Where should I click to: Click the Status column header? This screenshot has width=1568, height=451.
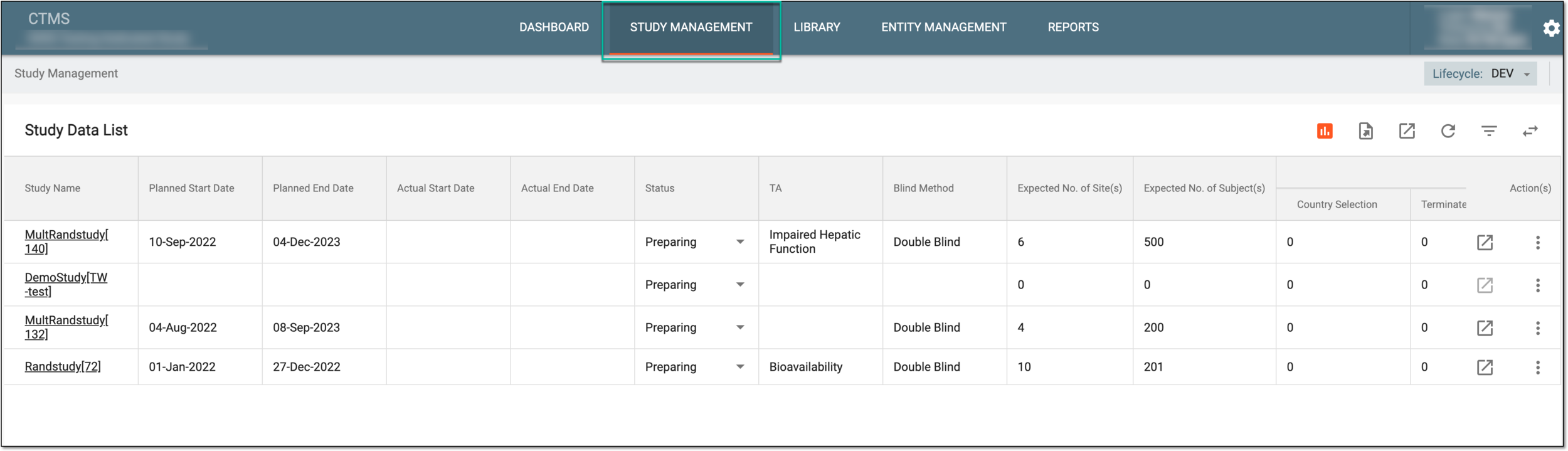(660, 188)
